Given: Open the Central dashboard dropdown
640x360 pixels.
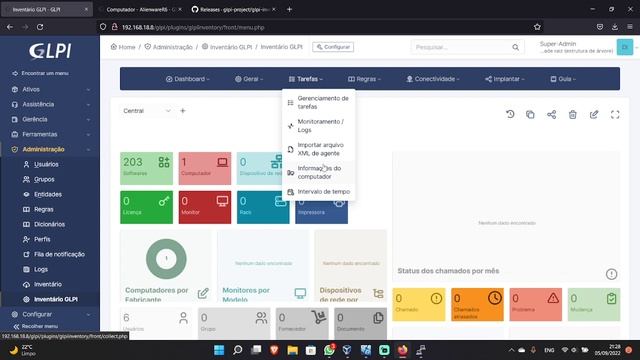Looking at the screenshot, I should tap(147, 111).
